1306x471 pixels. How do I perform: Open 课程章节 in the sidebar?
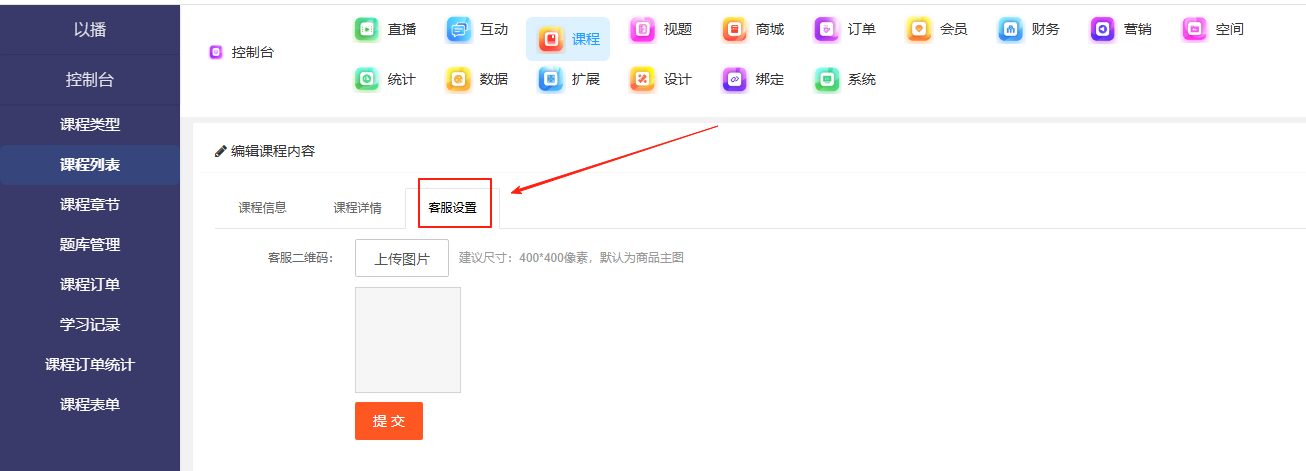pyautogui.click(x=90, y=205)
